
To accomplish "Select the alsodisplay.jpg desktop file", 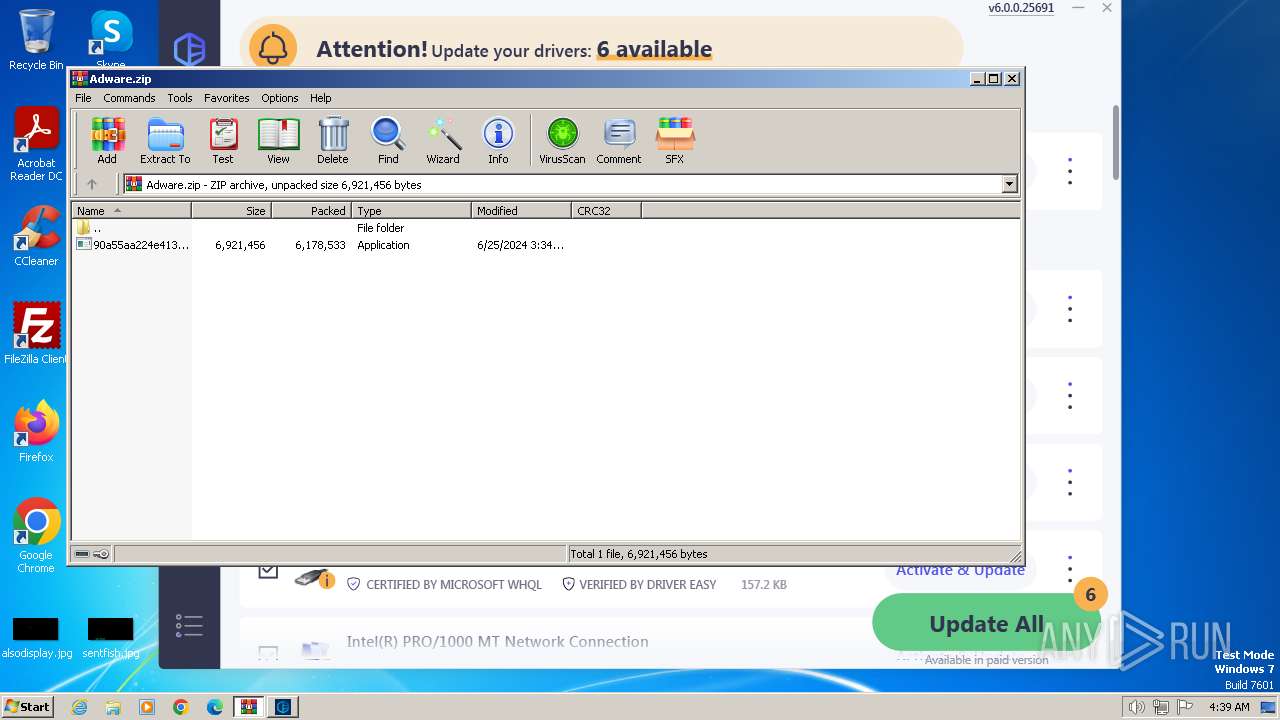I will (36, 638).
